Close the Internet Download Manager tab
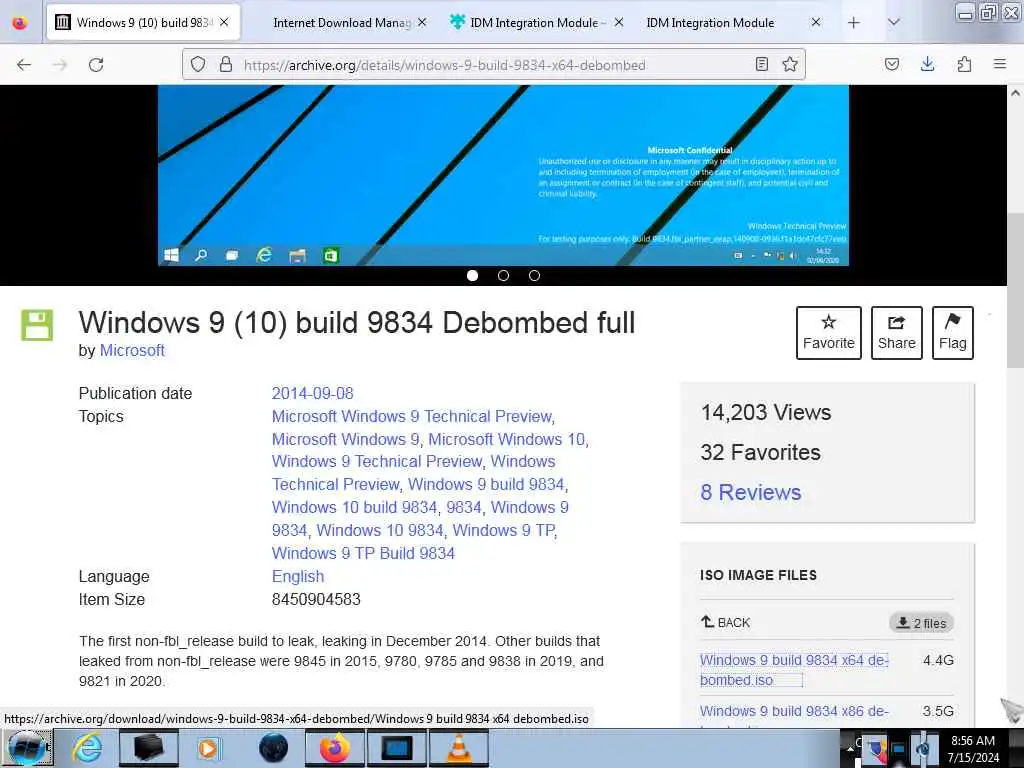1024x768 pixels. (x=423, y=23)
